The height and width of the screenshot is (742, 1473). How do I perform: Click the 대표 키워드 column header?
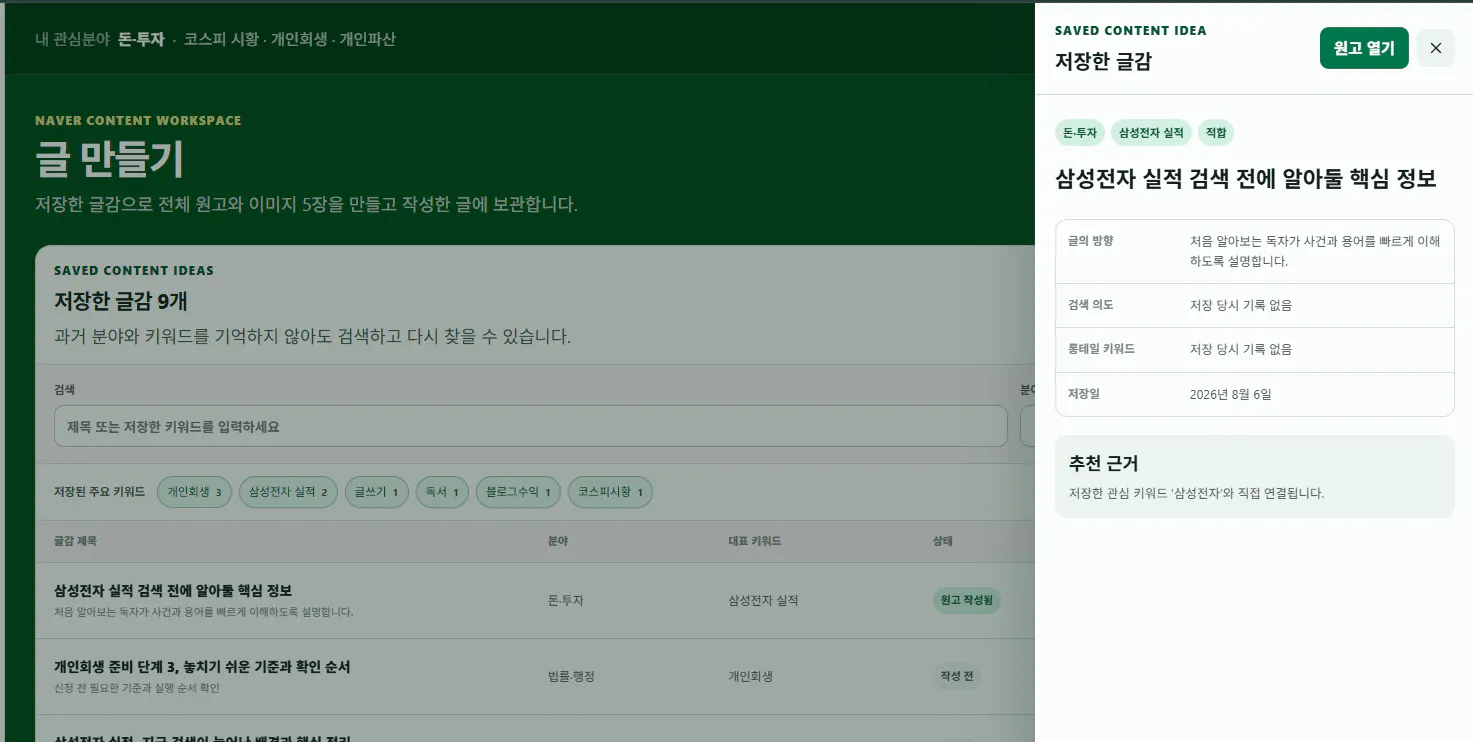[754, 541]
